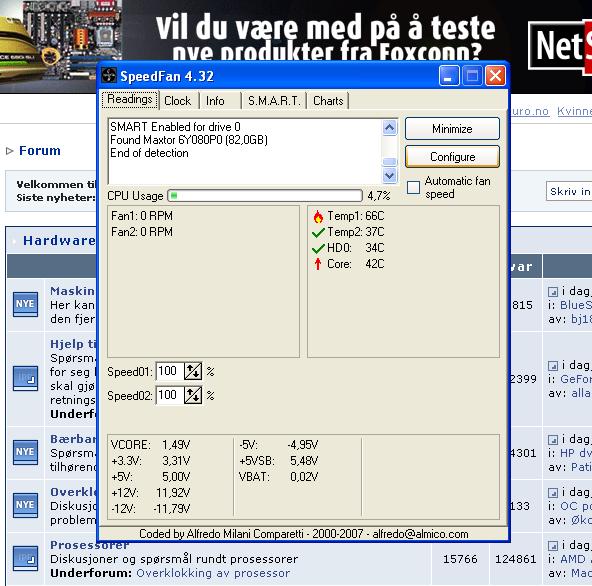Click the green checkmark beside Temp2
The image size is (592, 586).
tap(318, 233)
